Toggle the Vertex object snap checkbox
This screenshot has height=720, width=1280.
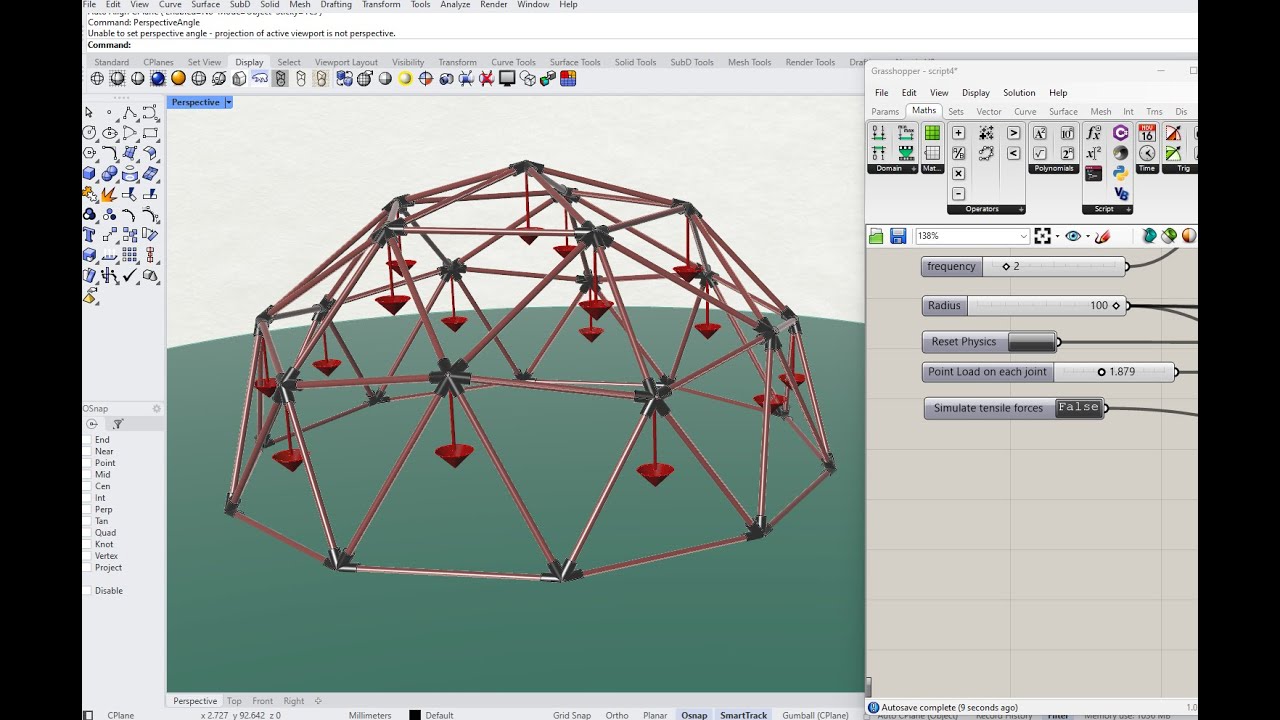tap(88, 556)
